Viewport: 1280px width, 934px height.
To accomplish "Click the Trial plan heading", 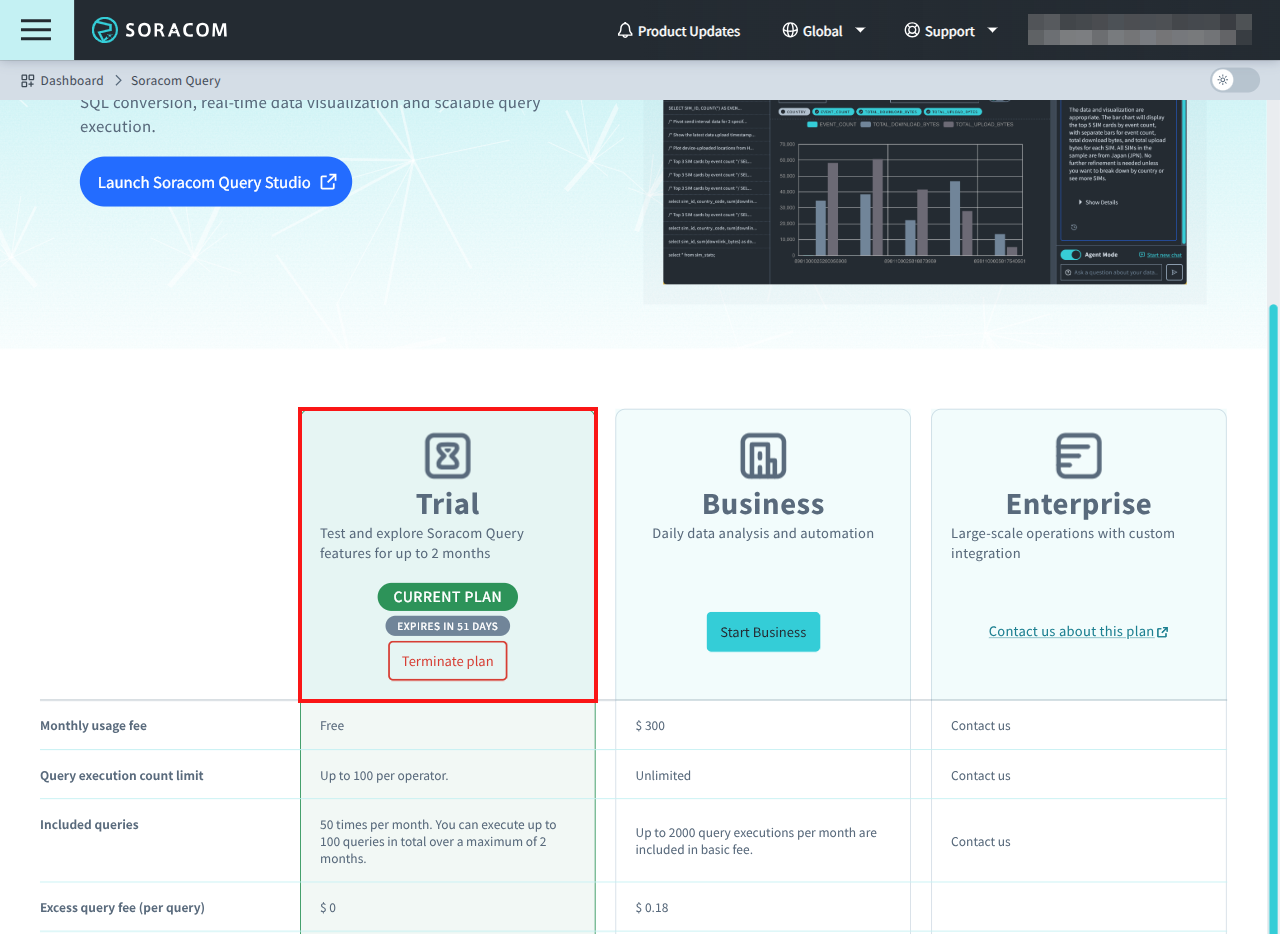I will 448,503.
